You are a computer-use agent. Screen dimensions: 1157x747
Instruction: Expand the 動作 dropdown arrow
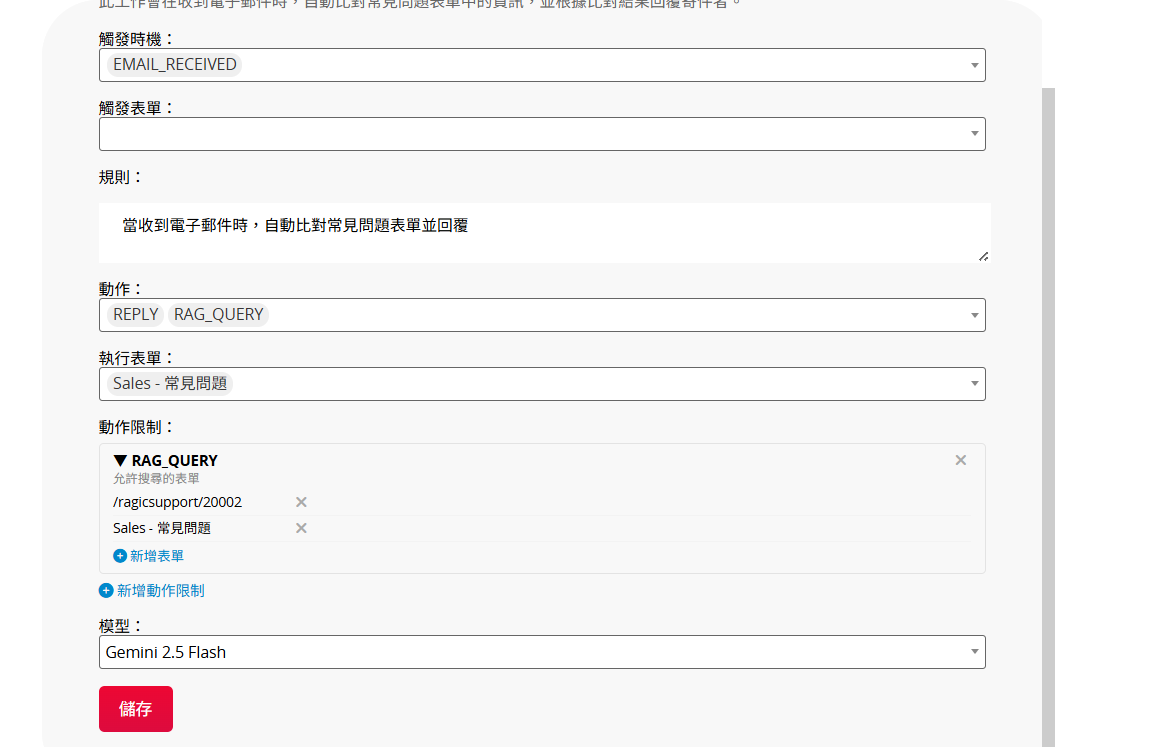point(974,315)
